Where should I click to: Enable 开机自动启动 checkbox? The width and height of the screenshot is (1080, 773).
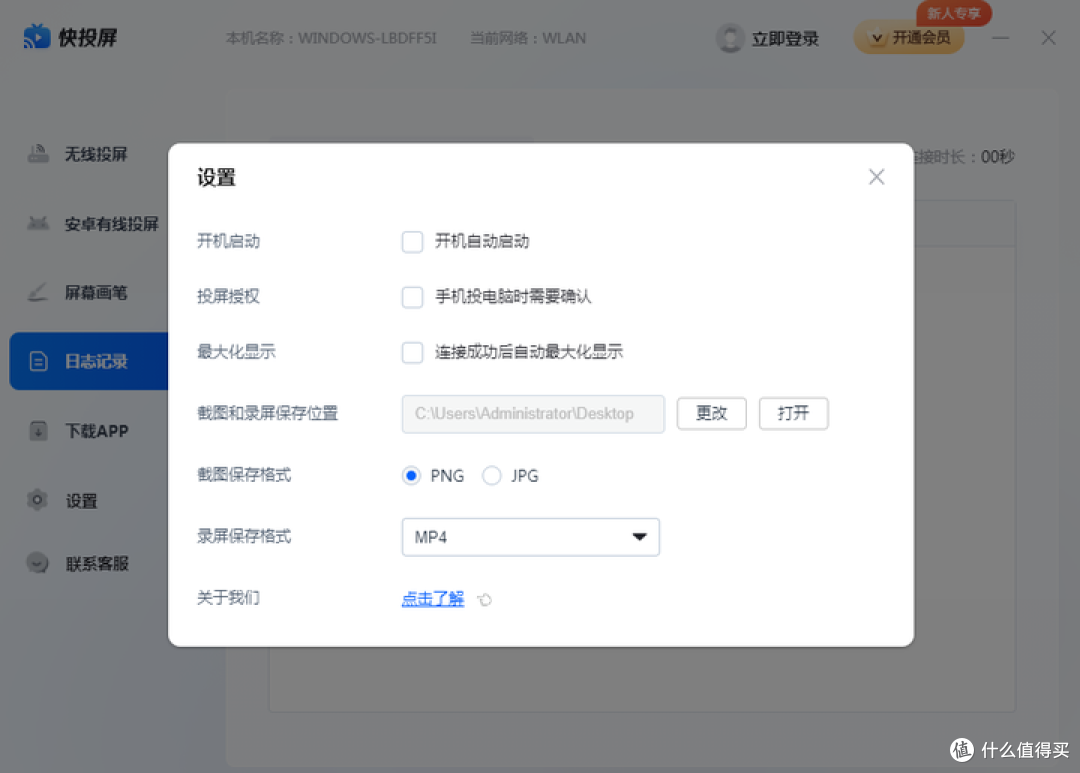click(x=412, y=242)
